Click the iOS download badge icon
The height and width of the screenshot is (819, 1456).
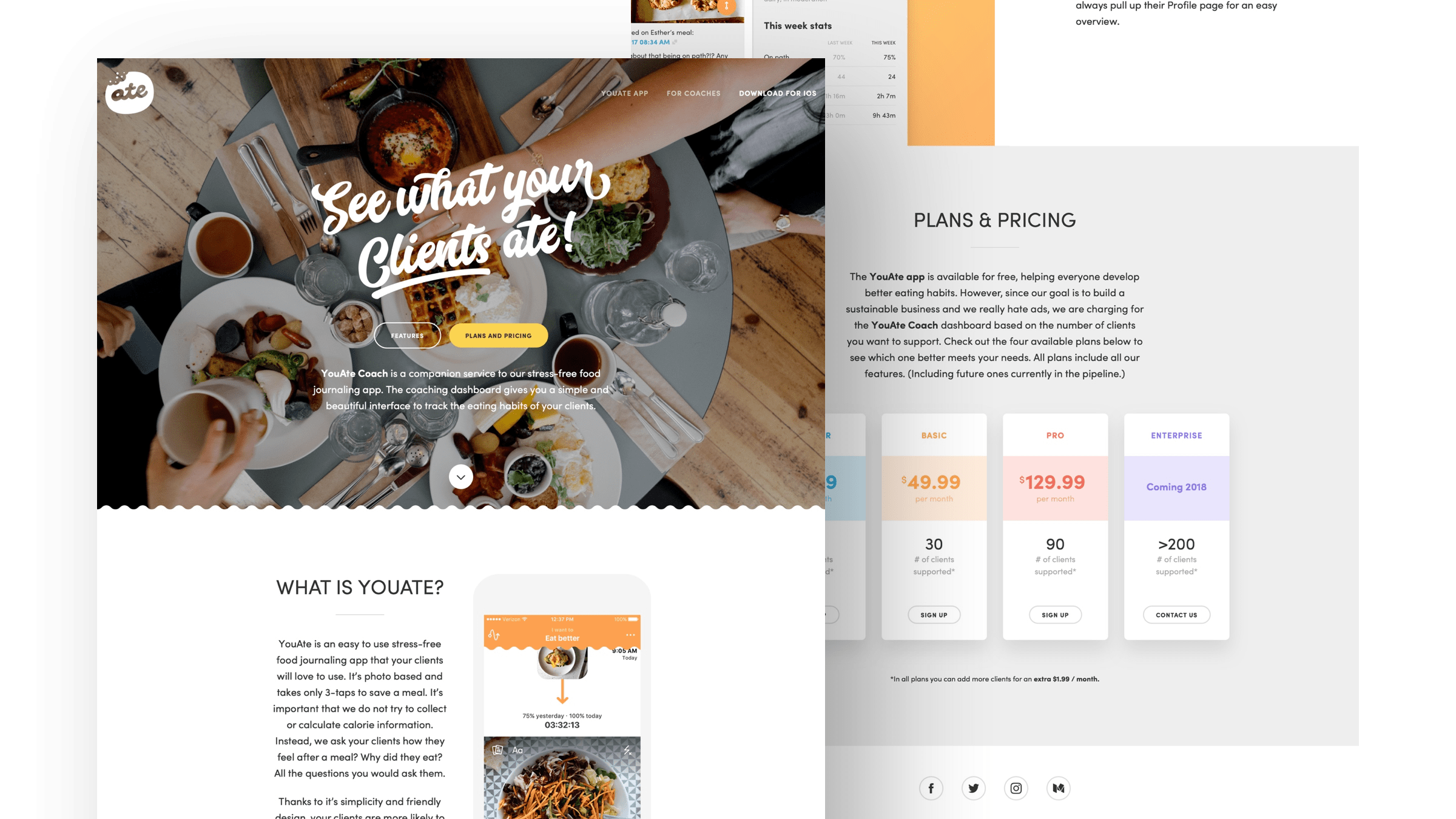778,92
